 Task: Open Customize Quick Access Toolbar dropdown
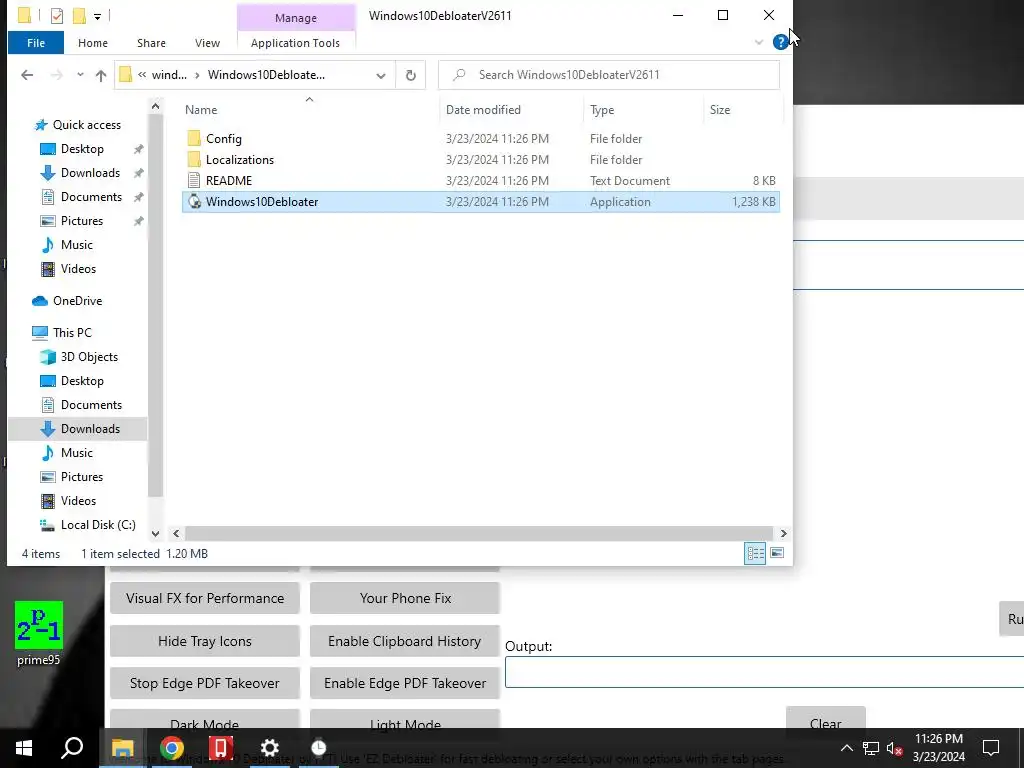coord(97,16)
